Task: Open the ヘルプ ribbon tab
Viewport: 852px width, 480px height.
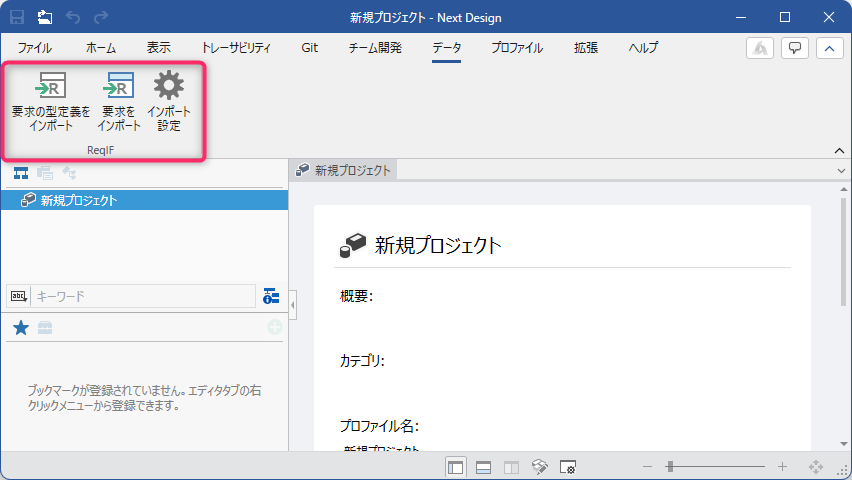Action: 643,48
